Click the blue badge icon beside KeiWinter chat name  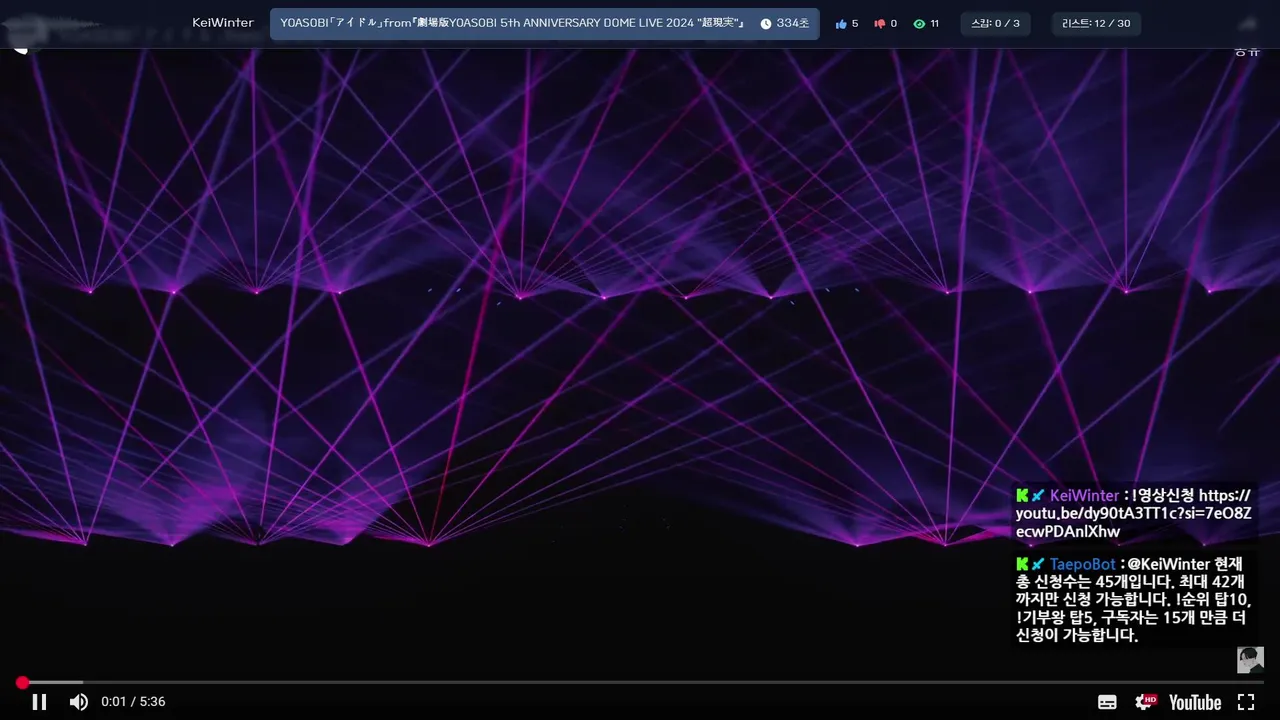[x=1038, y=495]
